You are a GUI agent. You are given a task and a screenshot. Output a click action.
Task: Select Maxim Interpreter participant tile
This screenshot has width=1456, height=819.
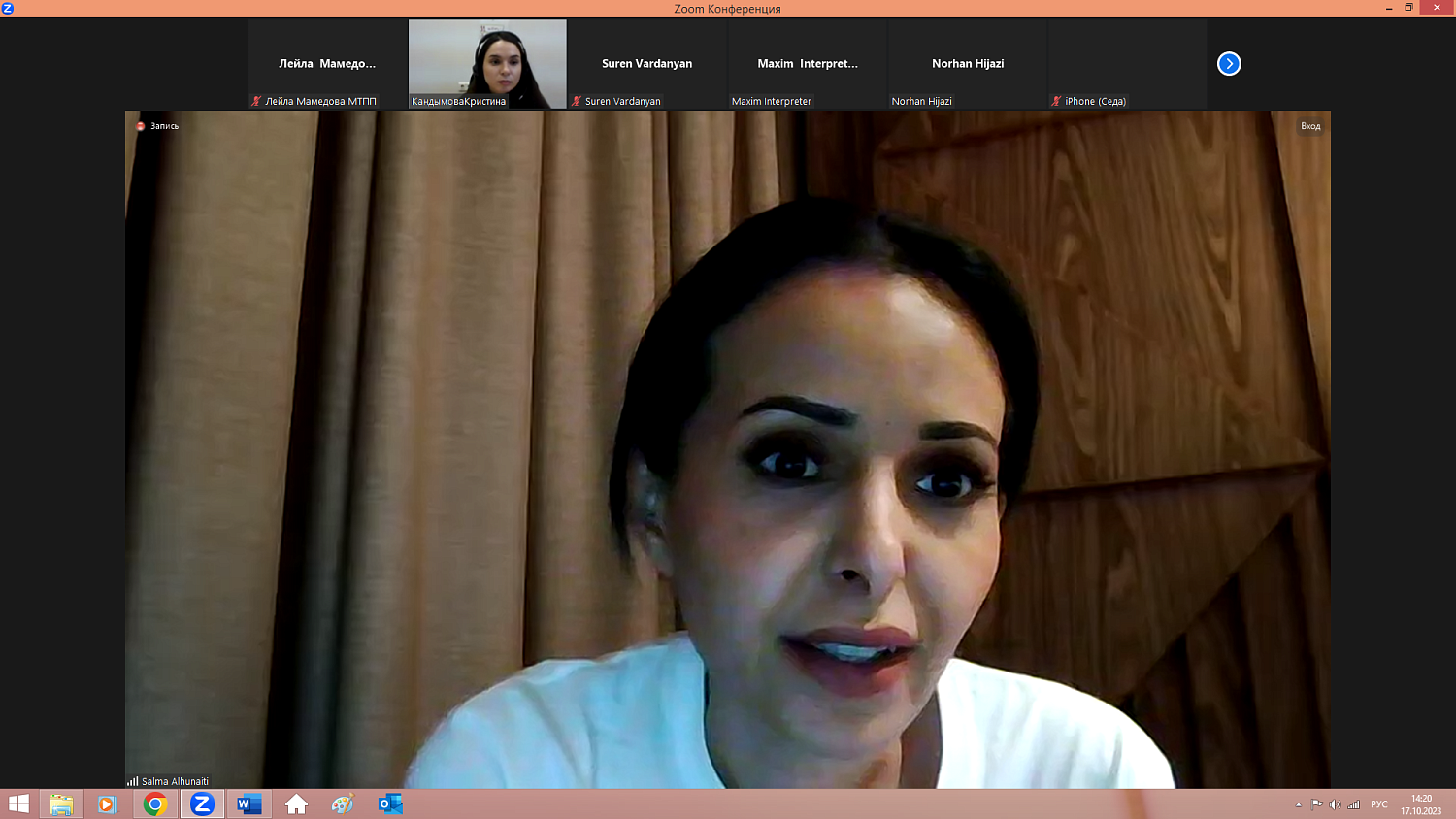pyautogui.click(x=807, y=64)
